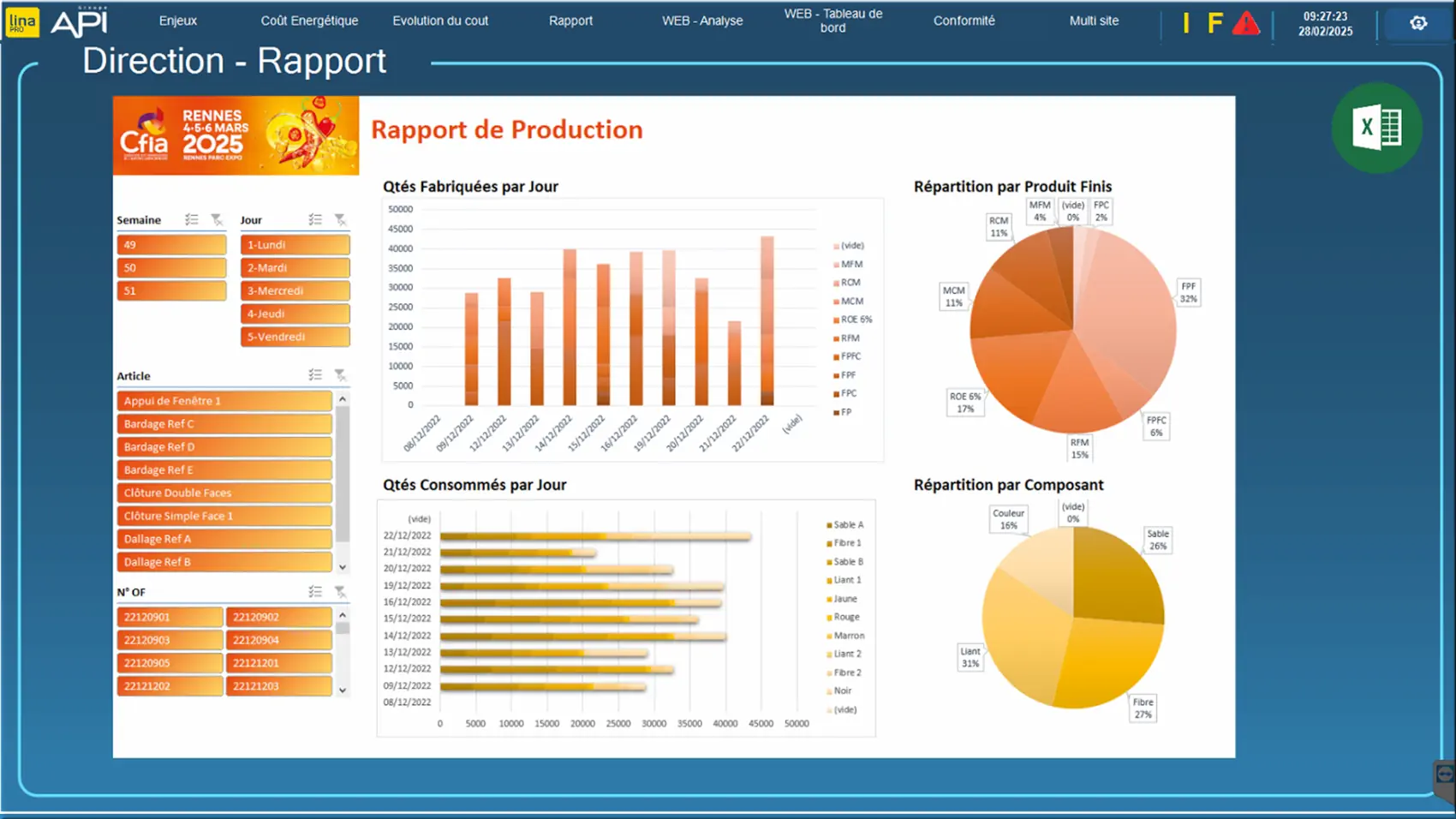Enable multi-select on the Jour slicer
This screenshot has width=1456, height=819.
315,220
